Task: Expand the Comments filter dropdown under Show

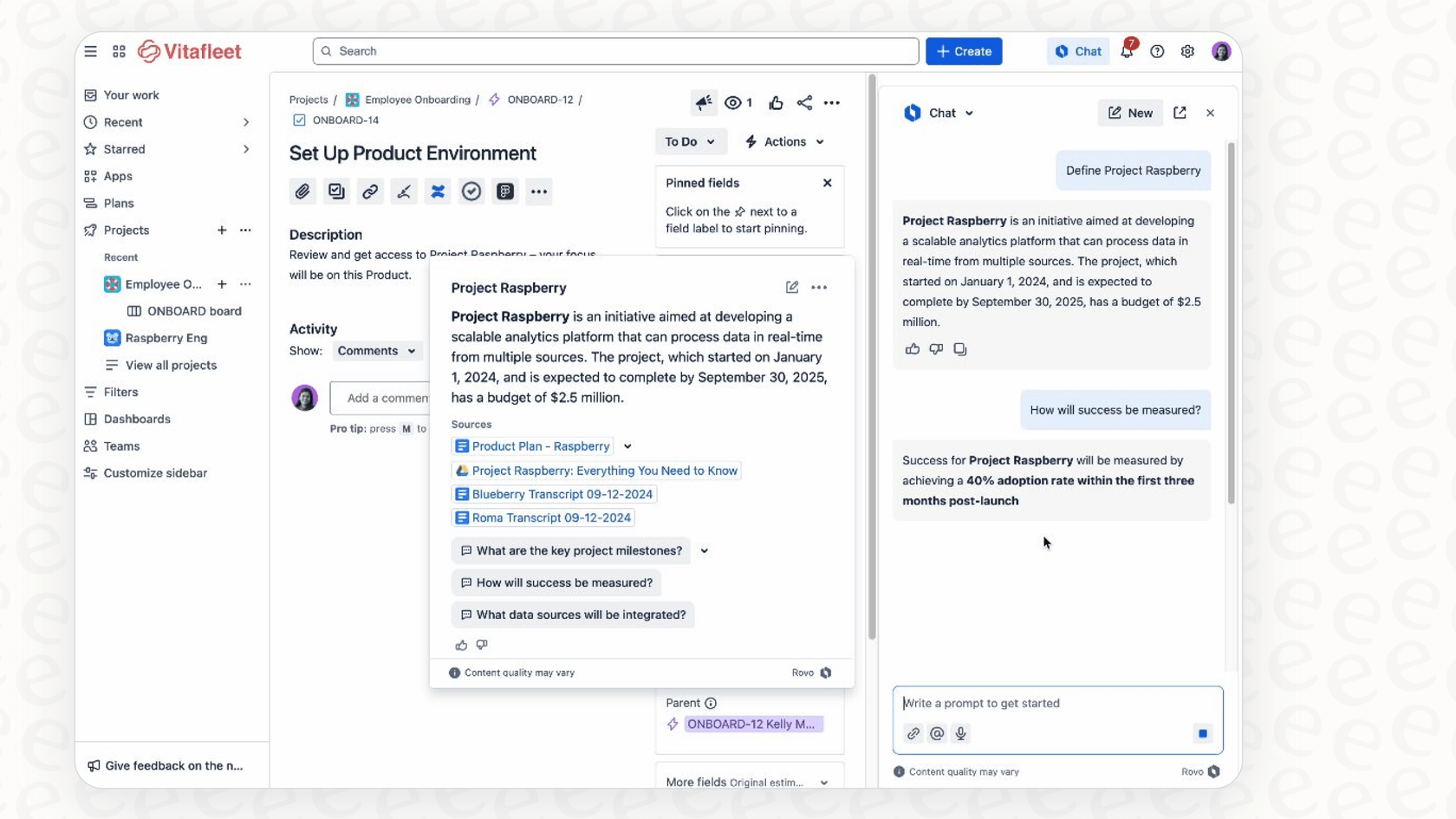Action: (x=377, y=351)
